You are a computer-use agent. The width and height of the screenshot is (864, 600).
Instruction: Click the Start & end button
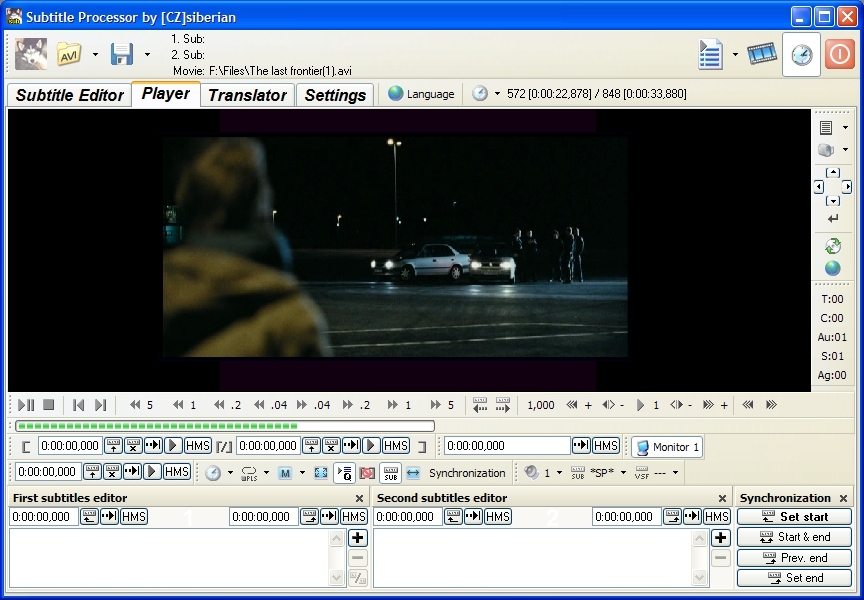(x=795, y=537)
